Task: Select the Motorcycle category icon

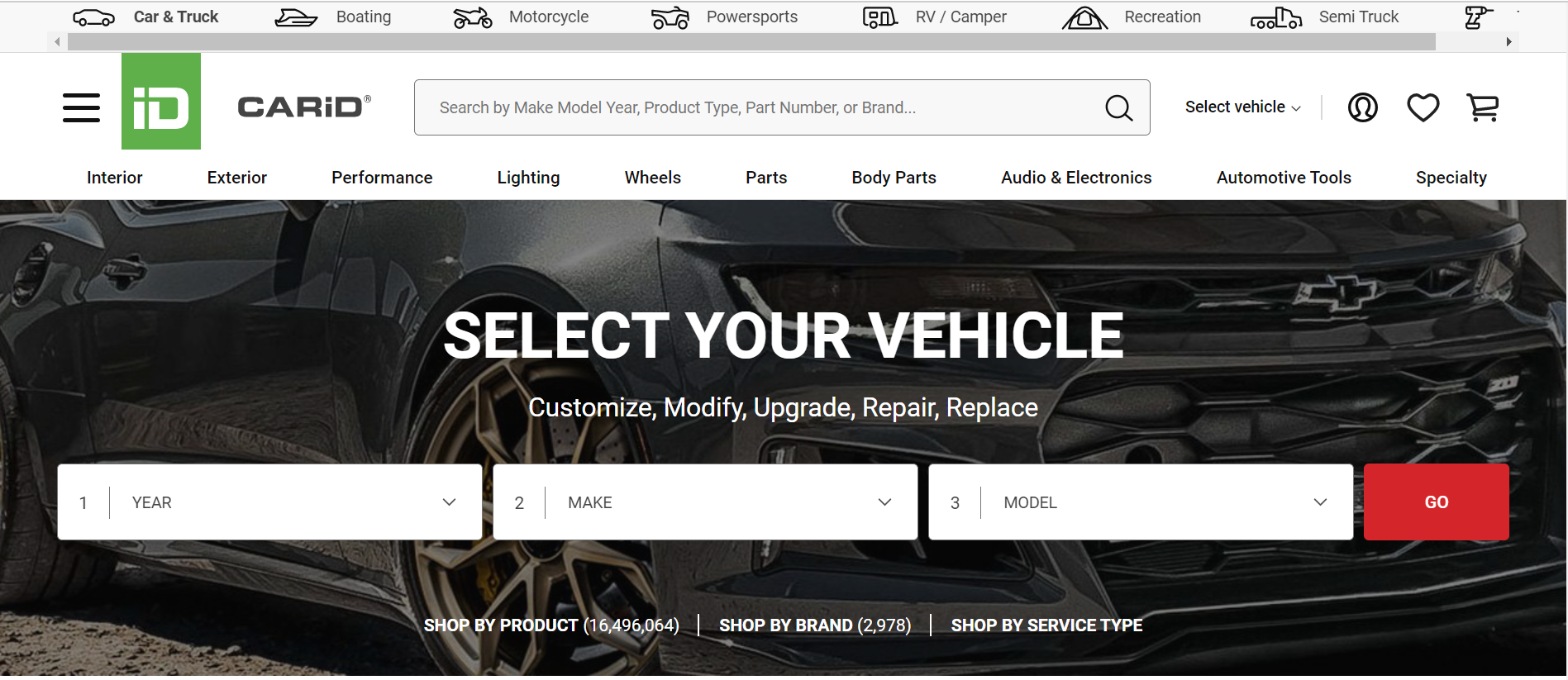Action: [x=473, y=17]
